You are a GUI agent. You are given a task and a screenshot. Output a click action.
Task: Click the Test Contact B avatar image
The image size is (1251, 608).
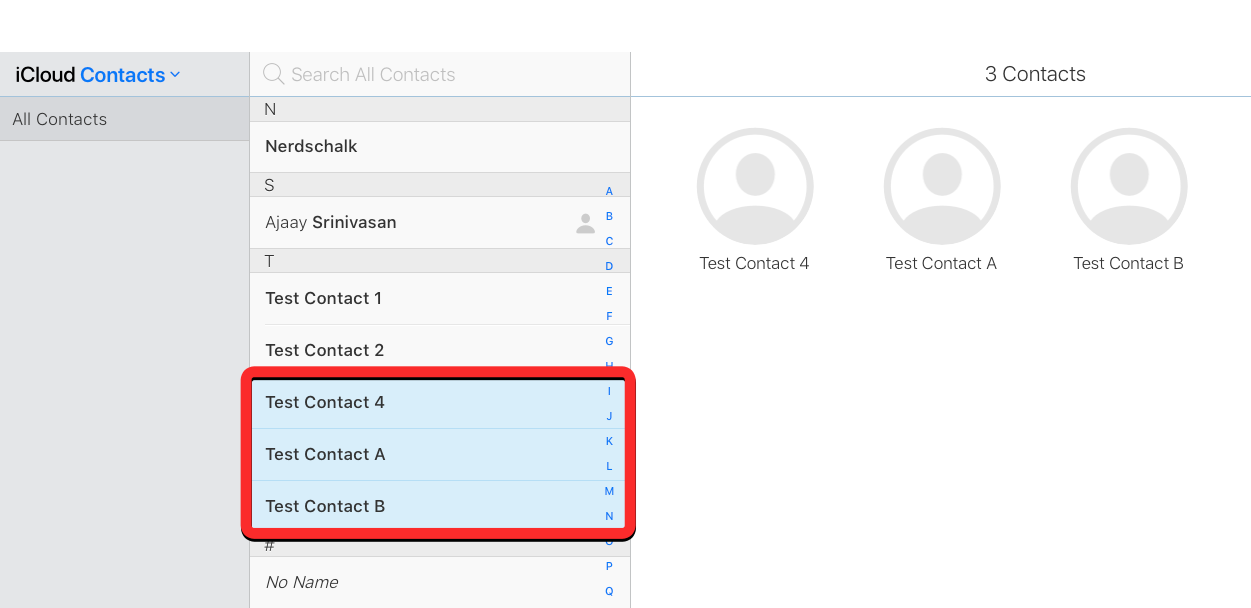coord(1129,186)
